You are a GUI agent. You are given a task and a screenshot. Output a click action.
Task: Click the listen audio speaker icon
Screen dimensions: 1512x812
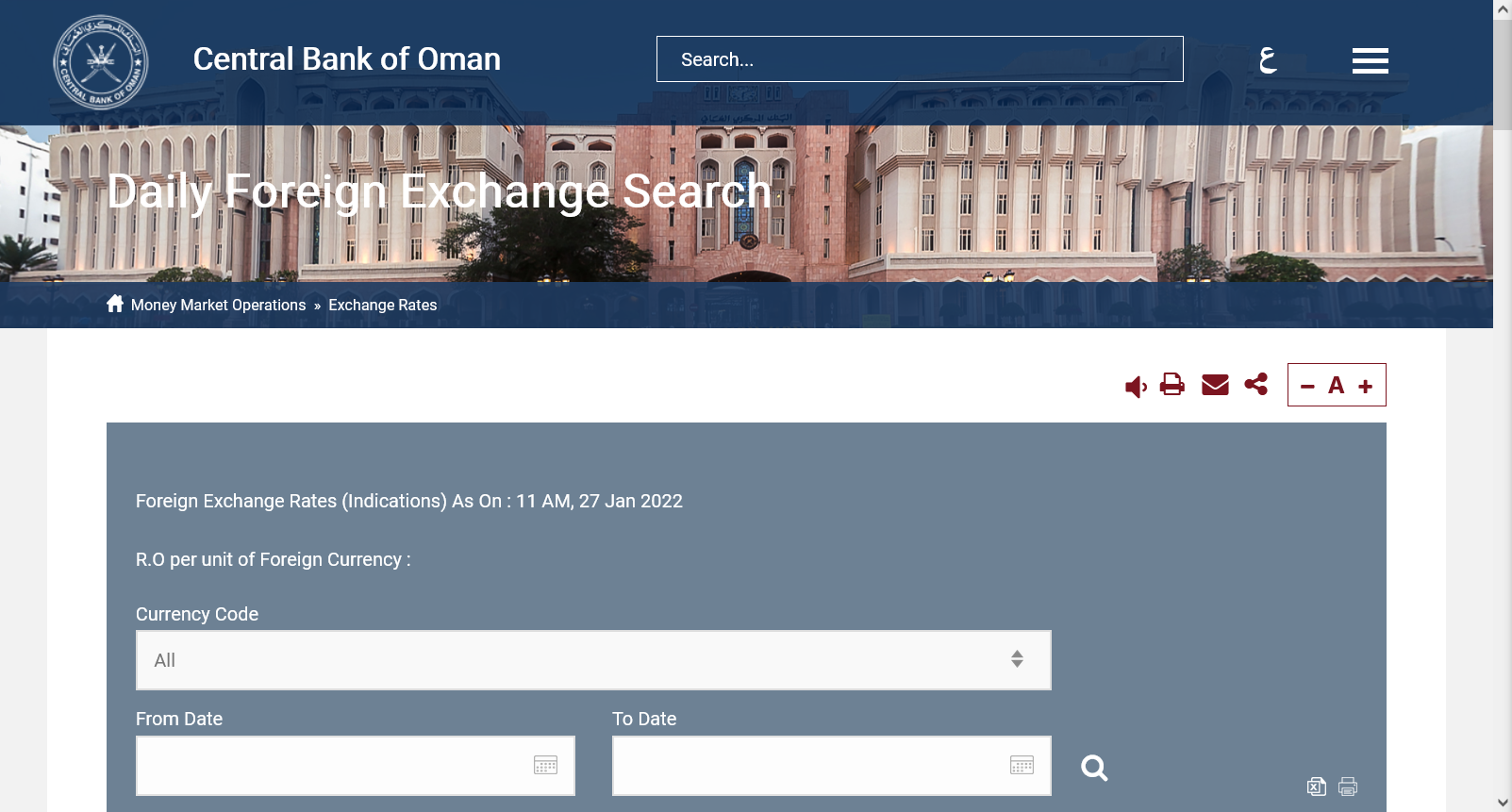click(x=1136, y=387)
